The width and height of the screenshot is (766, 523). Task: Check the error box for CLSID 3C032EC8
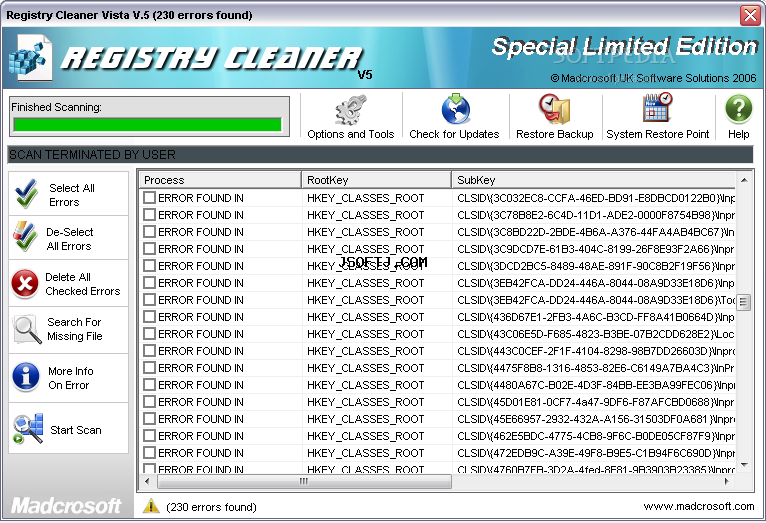[x=149, y=197]
